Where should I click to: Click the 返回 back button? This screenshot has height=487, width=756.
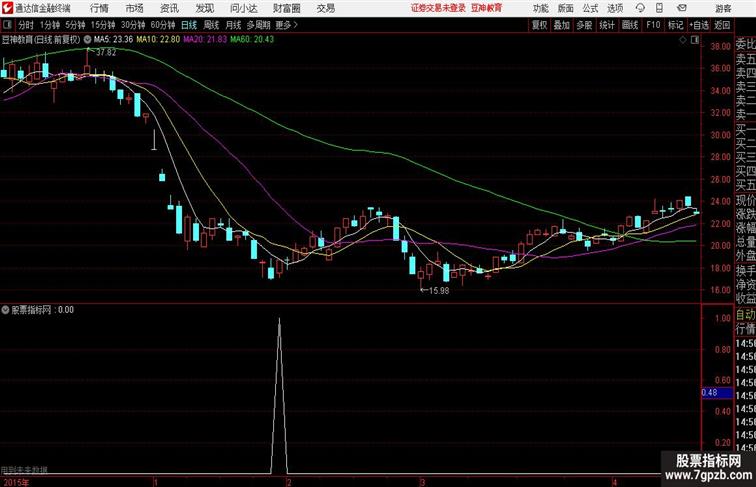tap(722, 25)
